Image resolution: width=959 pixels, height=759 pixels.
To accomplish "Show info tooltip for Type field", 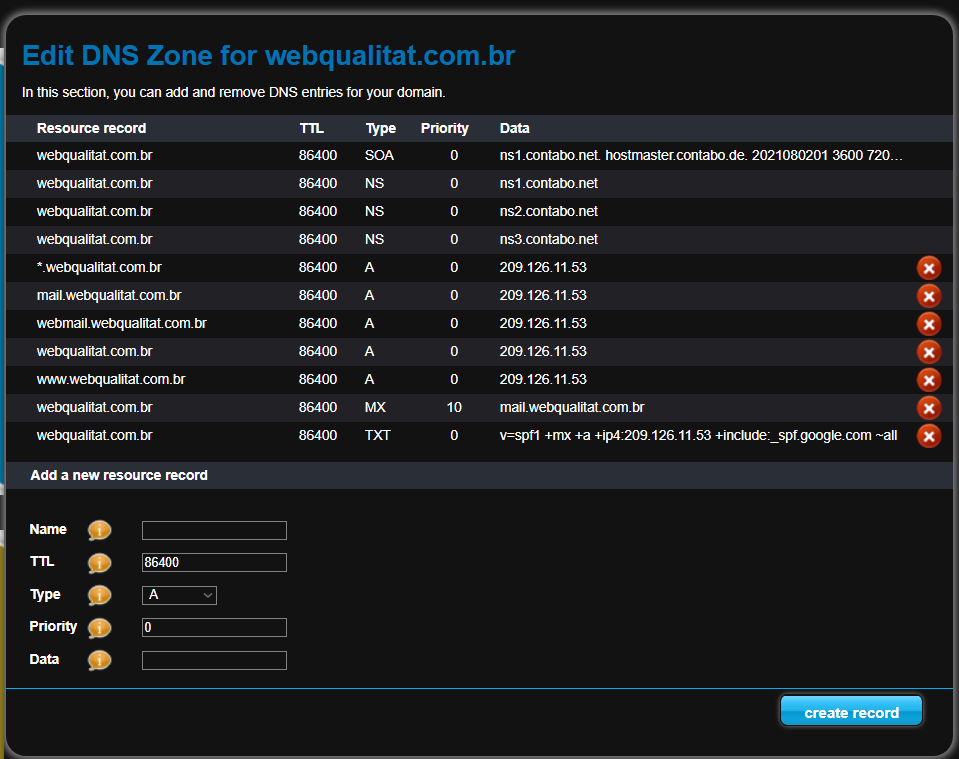I will tap(99, 595).
